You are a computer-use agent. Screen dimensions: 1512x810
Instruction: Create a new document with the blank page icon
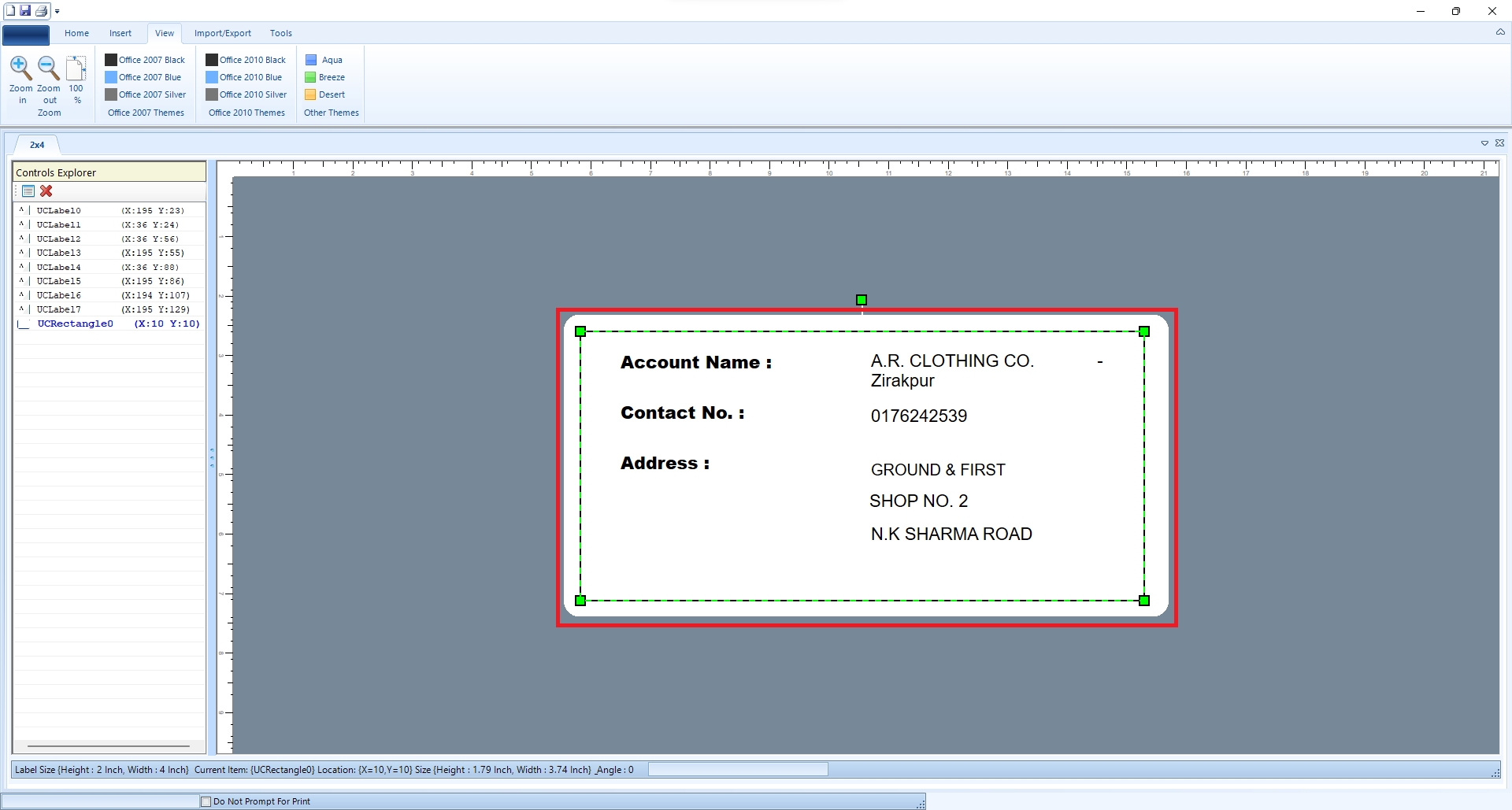pos(10,10)
